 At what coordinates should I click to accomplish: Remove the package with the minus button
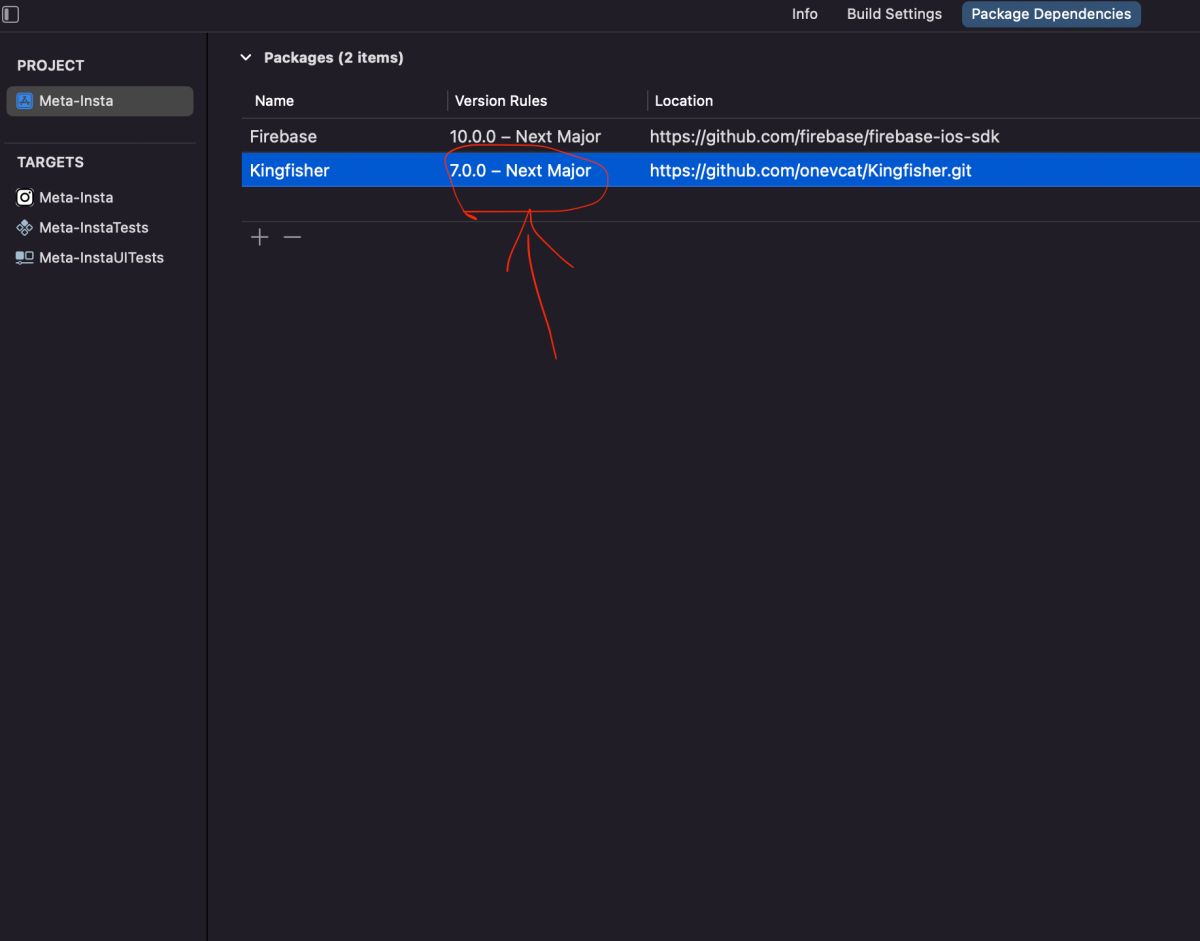click(292, 237)
